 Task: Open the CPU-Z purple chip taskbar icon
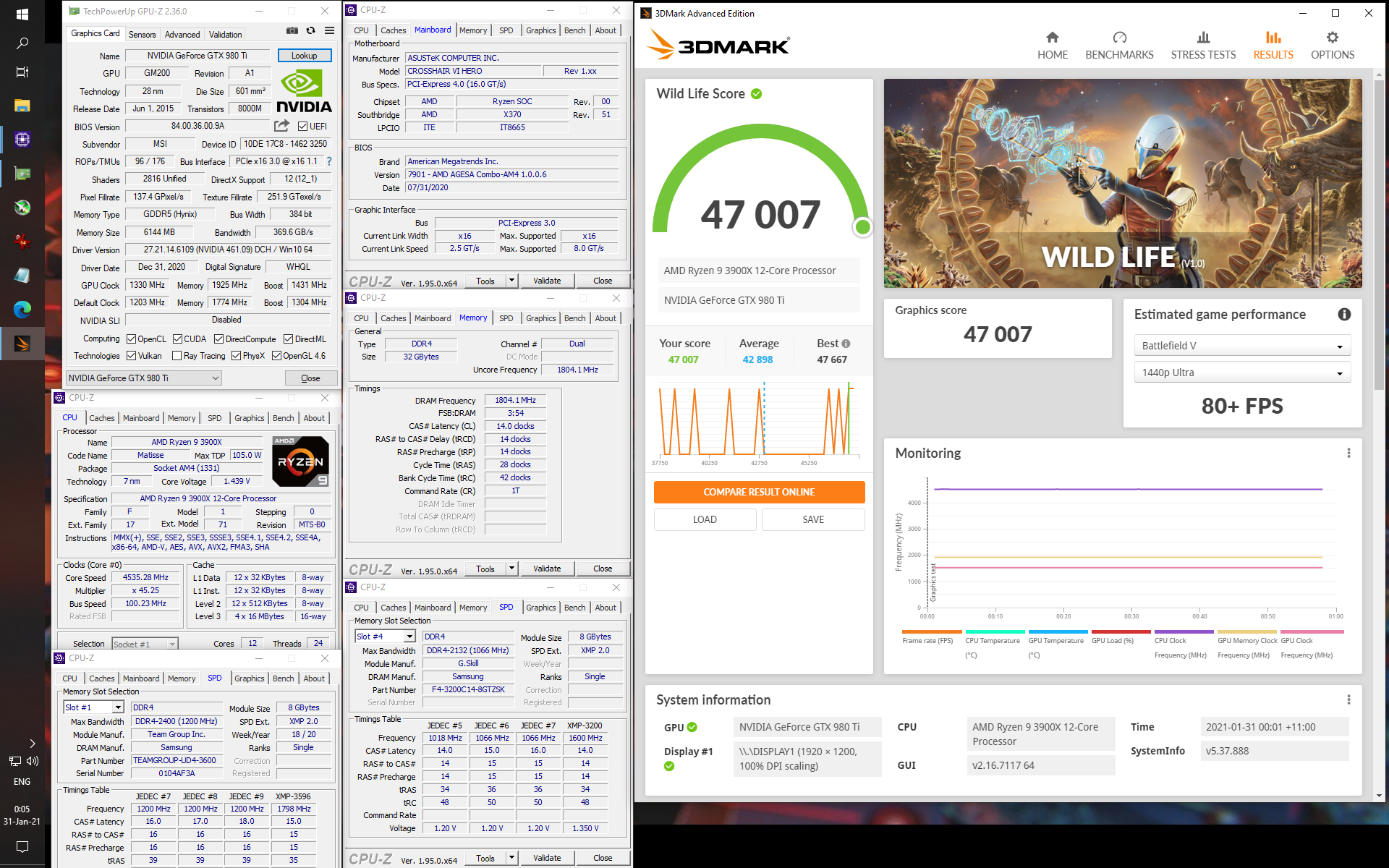[x=22, y=140]
